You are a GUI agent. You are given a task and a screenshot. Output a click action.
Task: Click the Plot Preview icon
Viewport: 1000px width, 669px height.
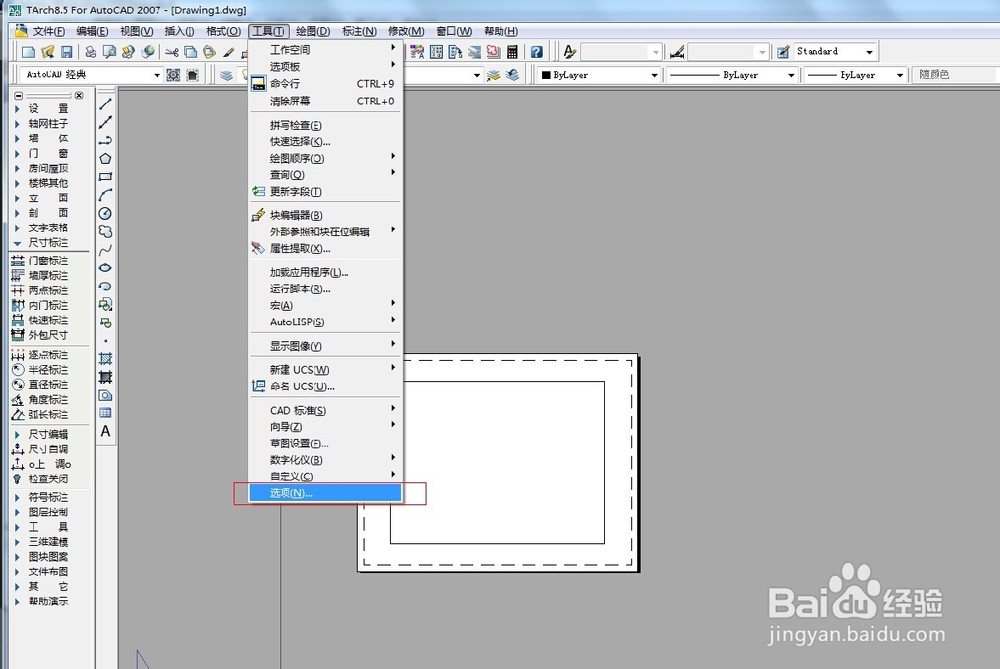(109, 52)
